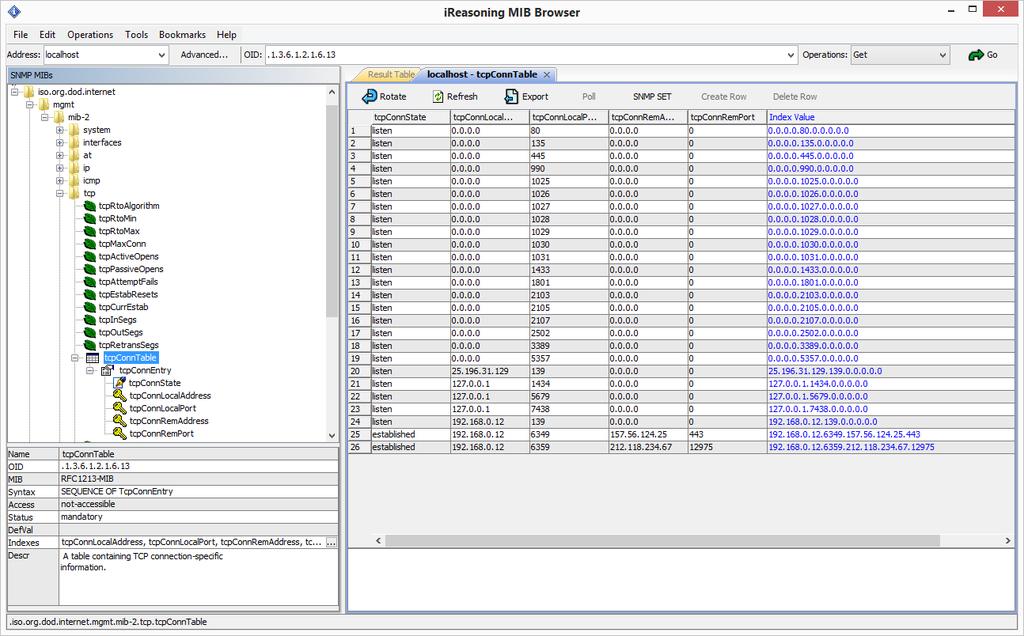Viewport: 1024px width, 636px height.
Task: Select the tcpActiveOpens leaf icon
Action: (x=89, y=256)
